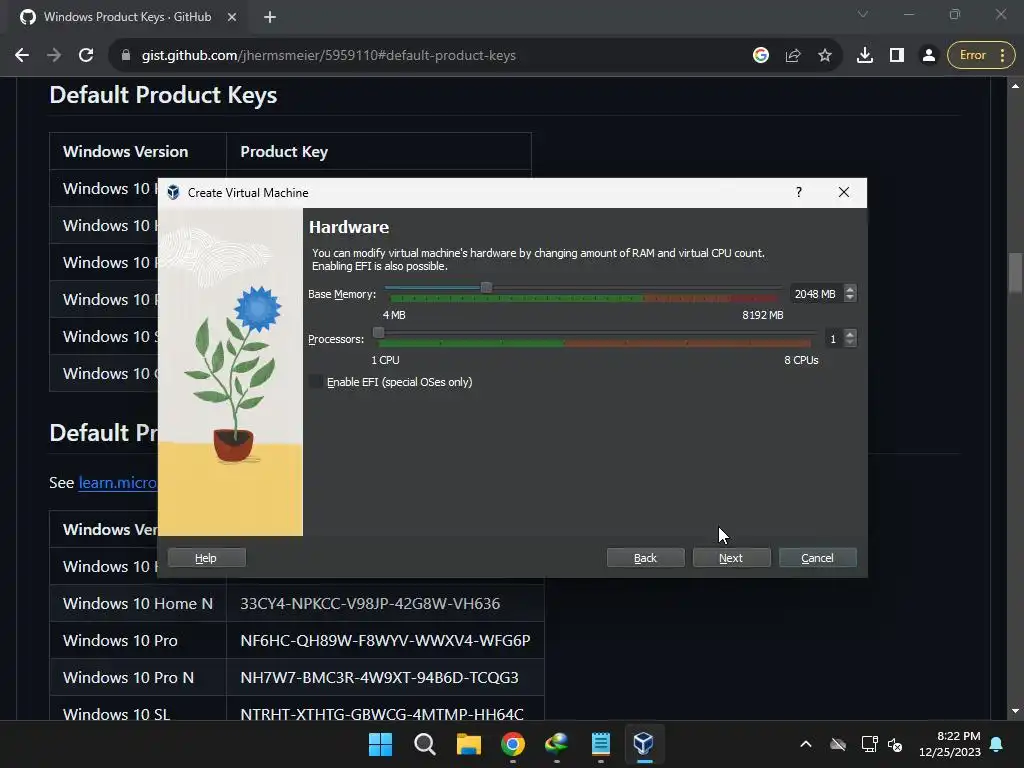
Task: Click the scrollbar down arrow
Action: (x=1015, y=711)
